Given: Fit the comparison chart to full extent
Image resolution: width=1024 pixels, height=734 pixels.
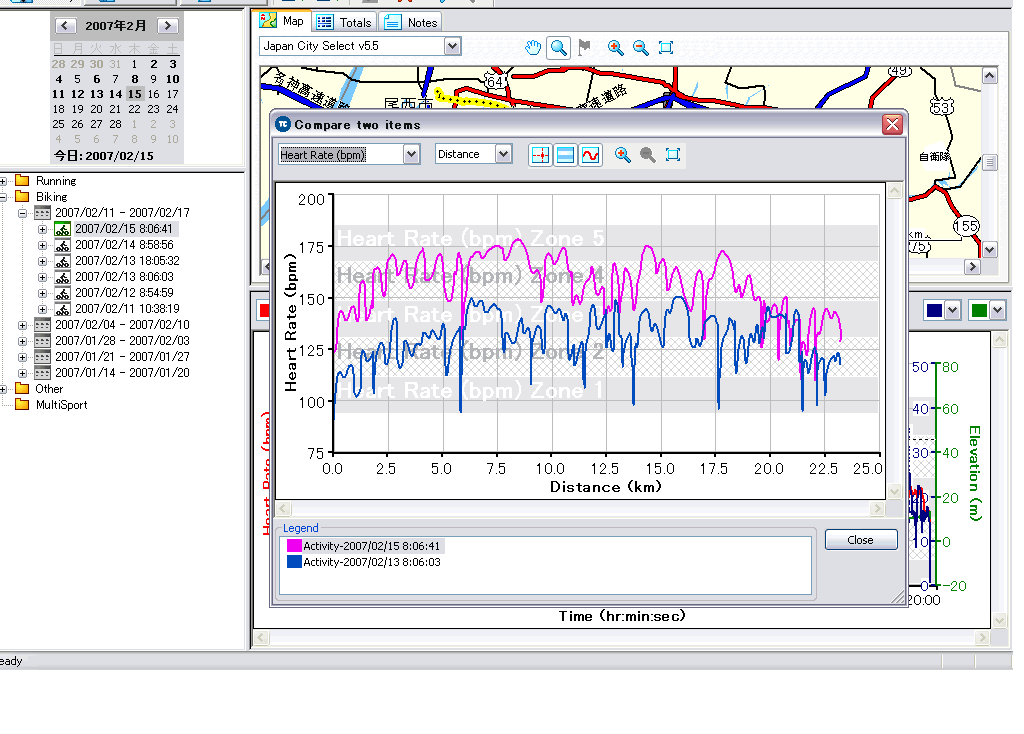Looking at the screenshot, I should (x=673, y=155).
